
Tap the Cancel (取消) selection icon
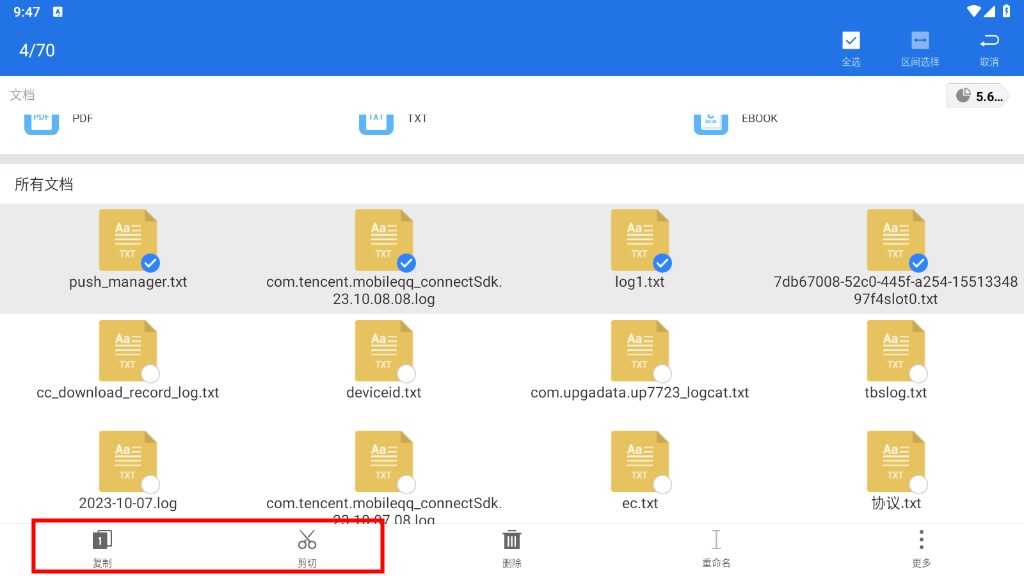(x=989, y=41)
